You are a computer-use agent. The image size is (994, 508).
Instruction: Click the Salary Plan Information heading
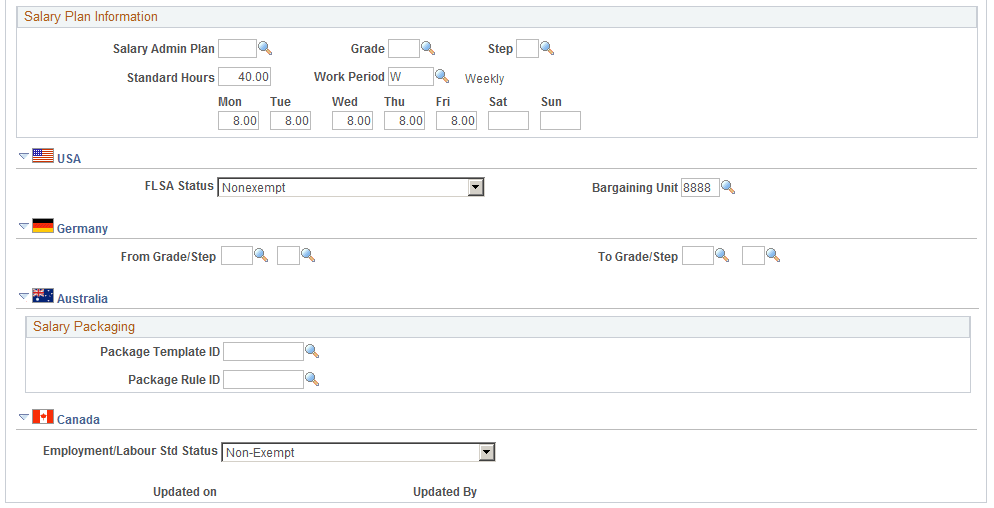91,16
